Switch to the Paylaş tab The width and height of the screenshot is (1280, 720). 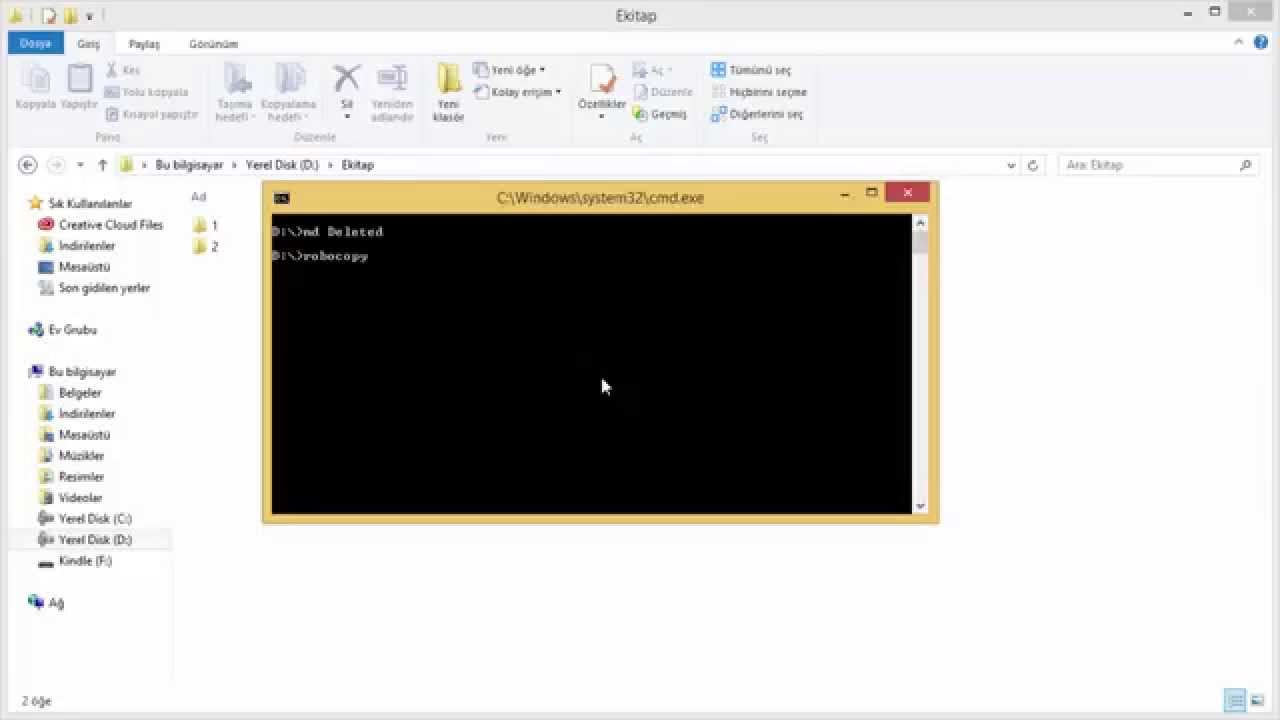[x=144, y=44]
